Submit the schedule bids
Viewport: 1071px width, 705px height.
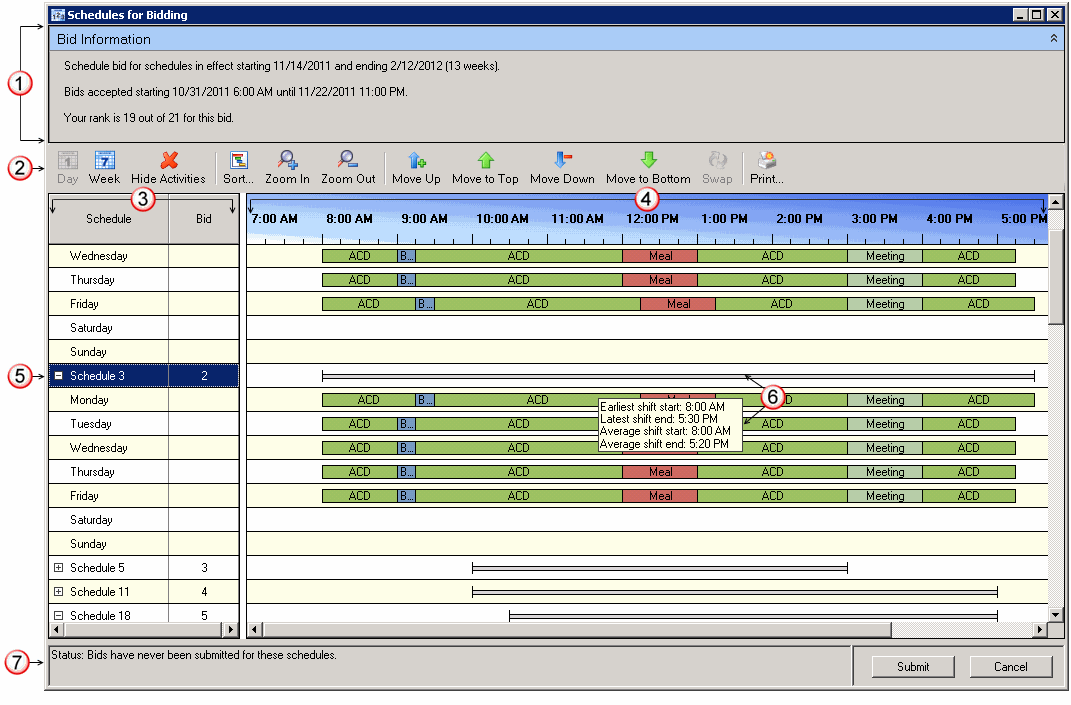pyautogui.click(x=912, y=667)
